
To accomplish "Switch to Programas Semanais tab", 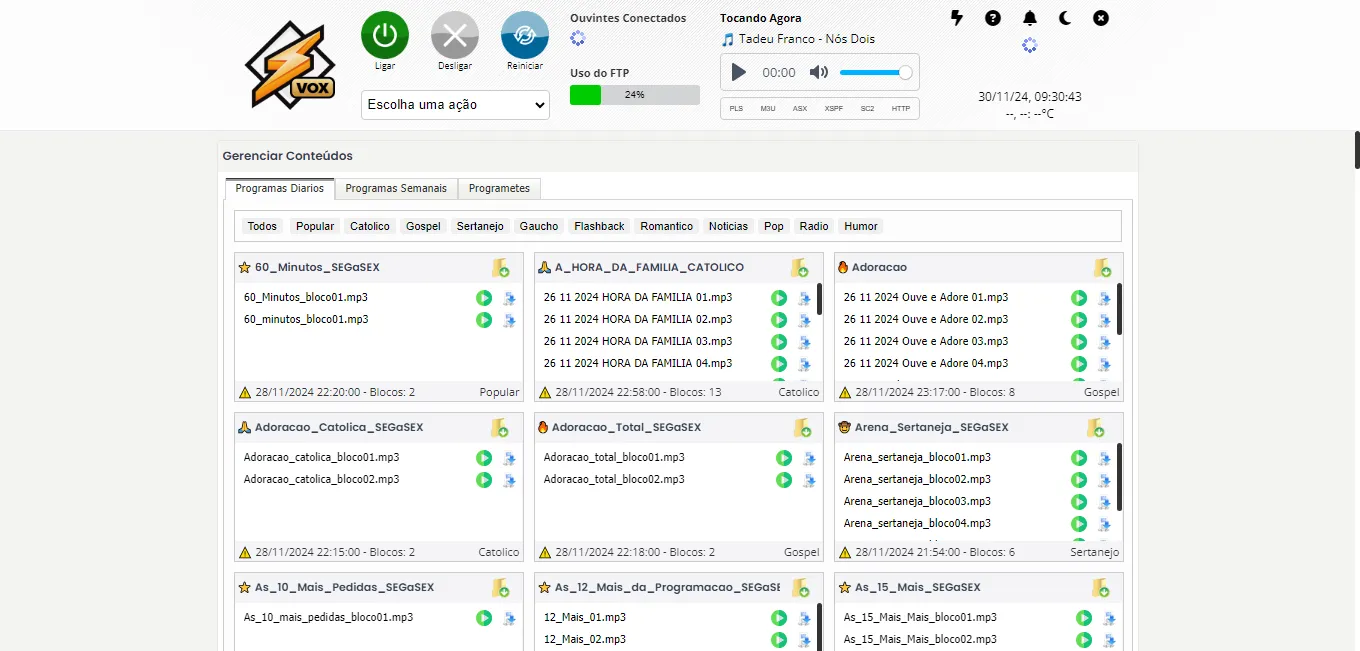I will pyautogui.click(x=396, y=188).
